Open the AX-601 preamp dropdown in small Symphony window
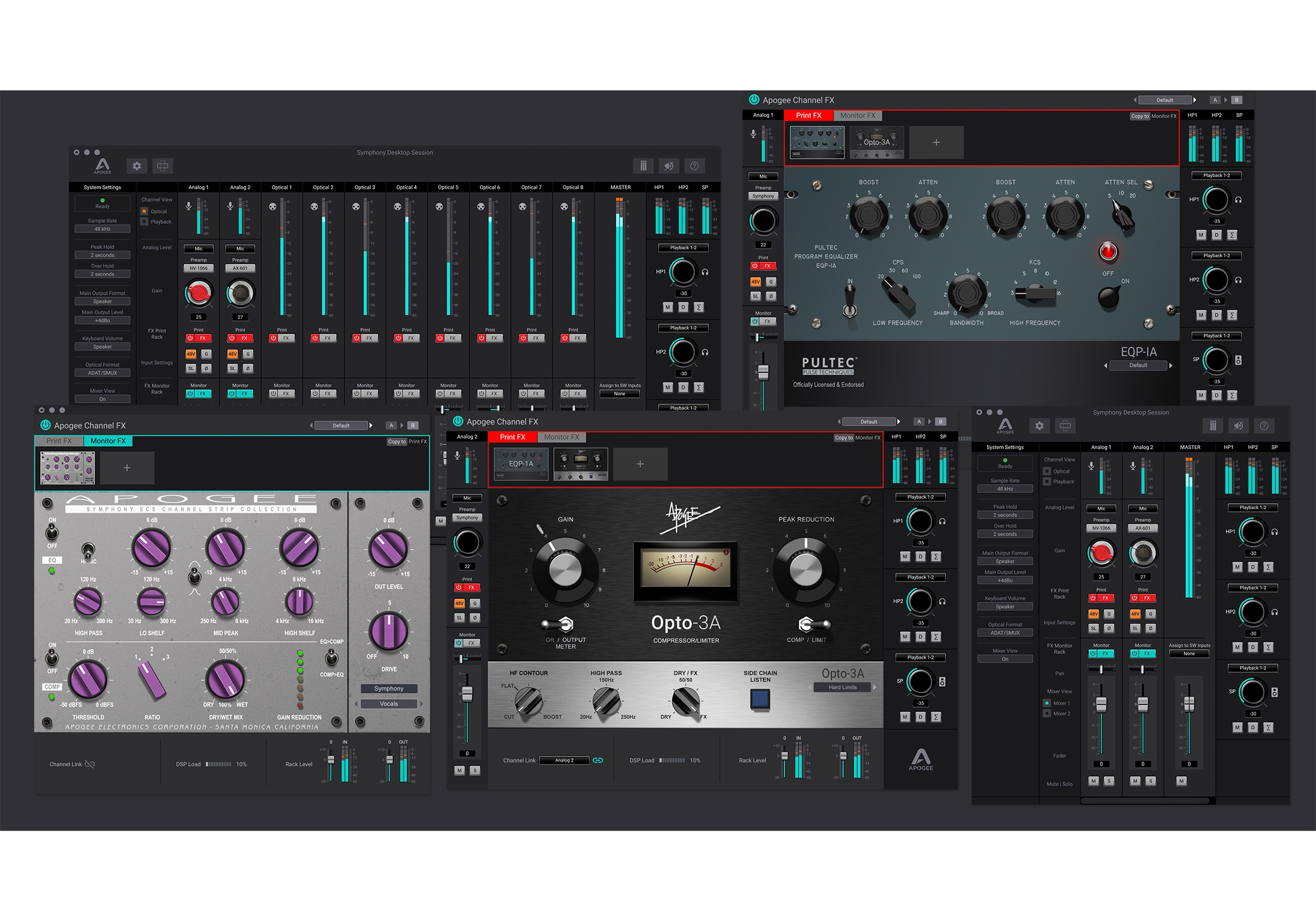Image resolution: width=1316 pixels, height=922 pixels. pos(1143,528)
